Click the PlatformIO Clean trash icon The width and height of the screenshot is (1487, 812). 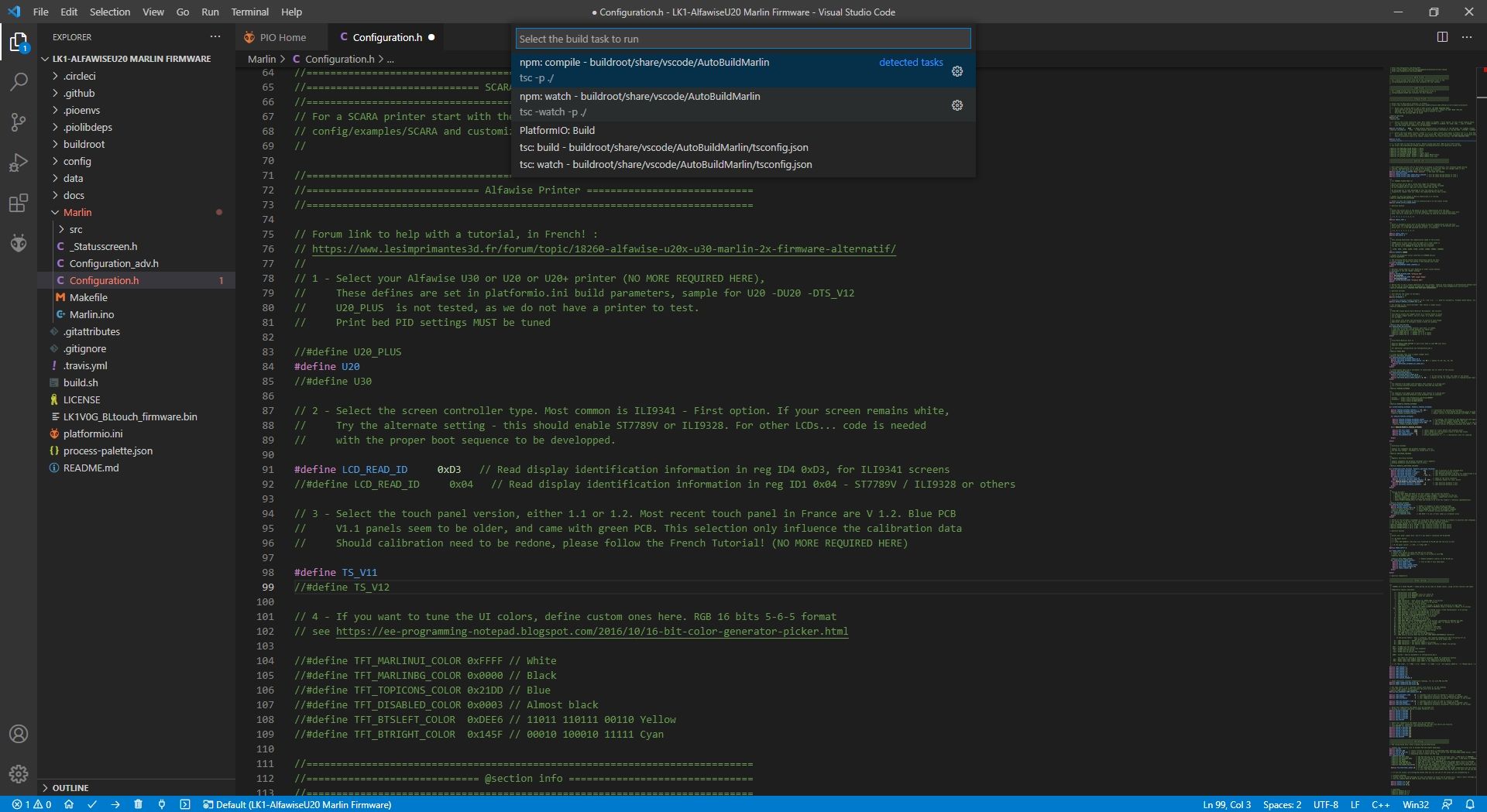pyautogui.click(x=138, y=804)
